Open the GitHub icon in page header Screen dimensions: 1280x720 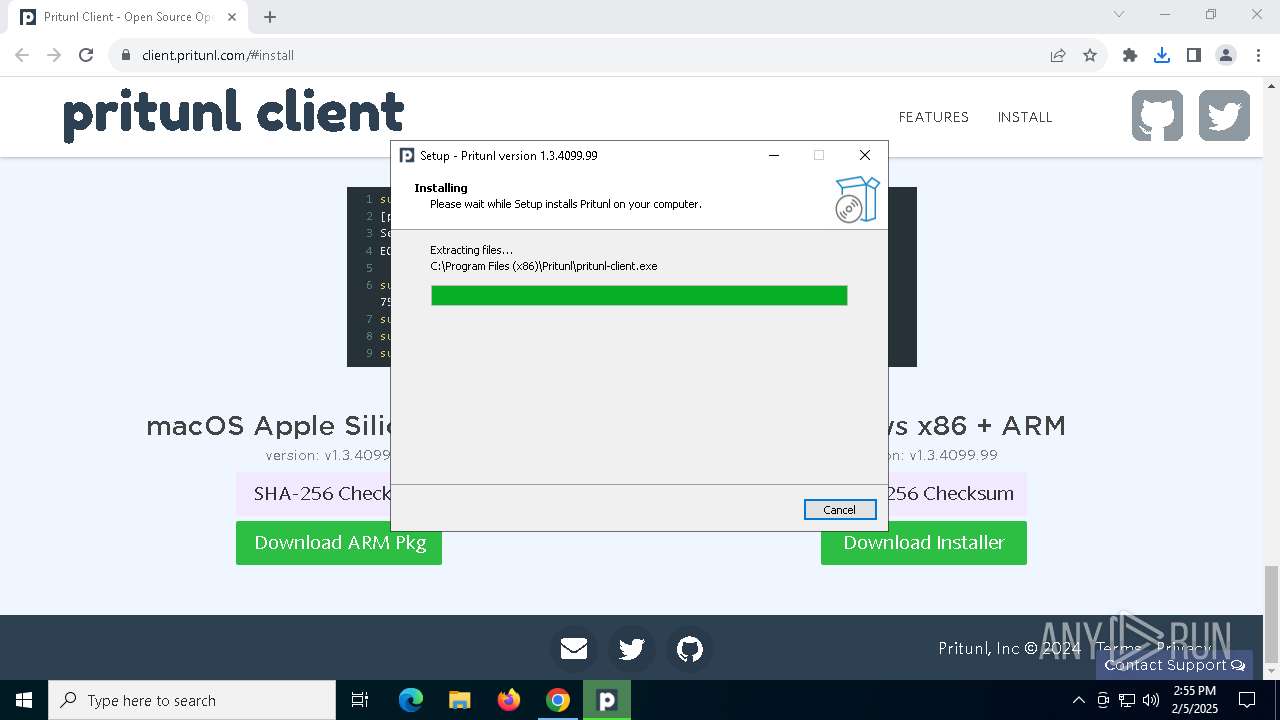[x=1157, y=116]
